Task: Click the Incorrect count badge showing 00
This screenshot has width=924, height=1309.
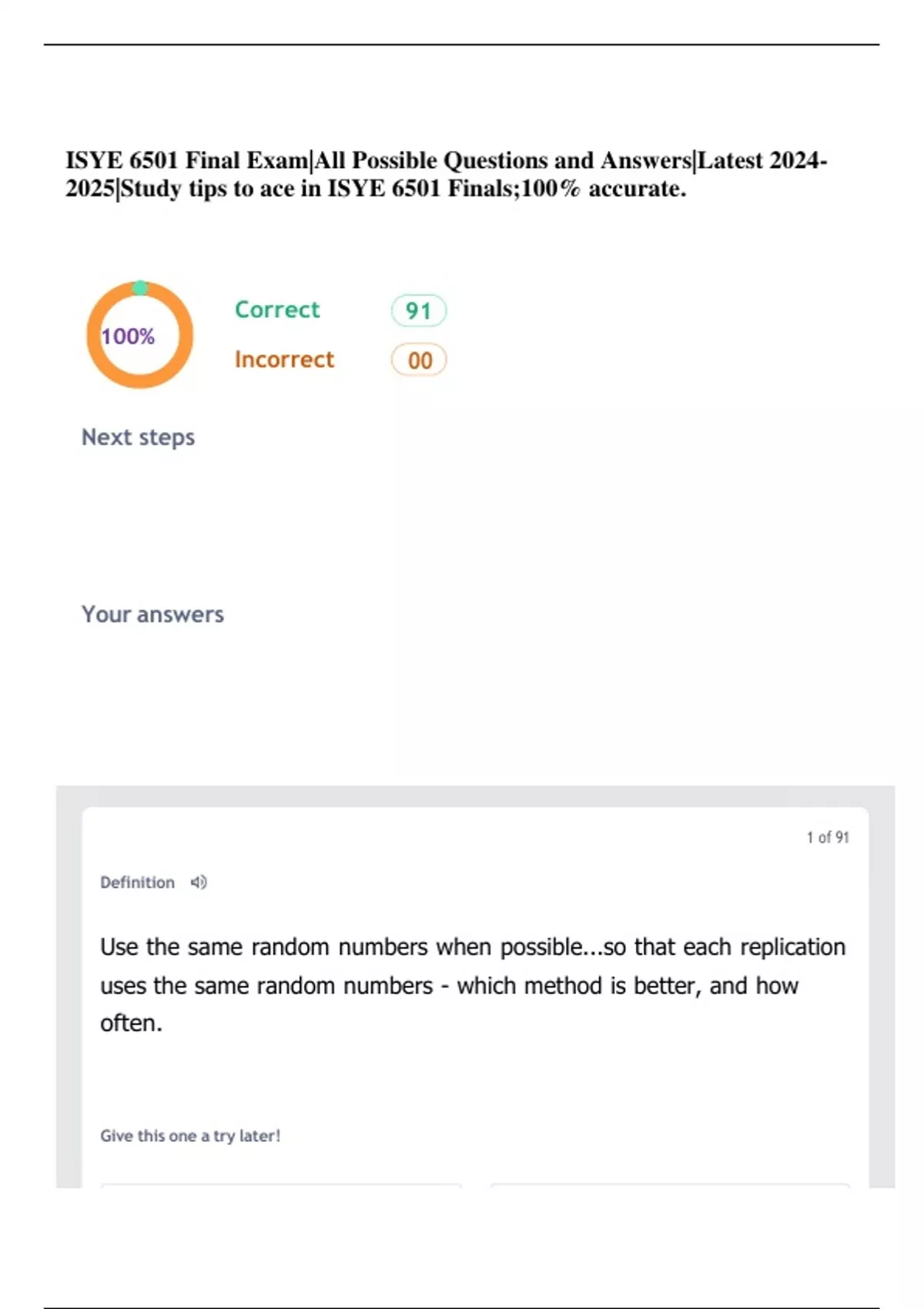Action: click(x=419, y=360)
